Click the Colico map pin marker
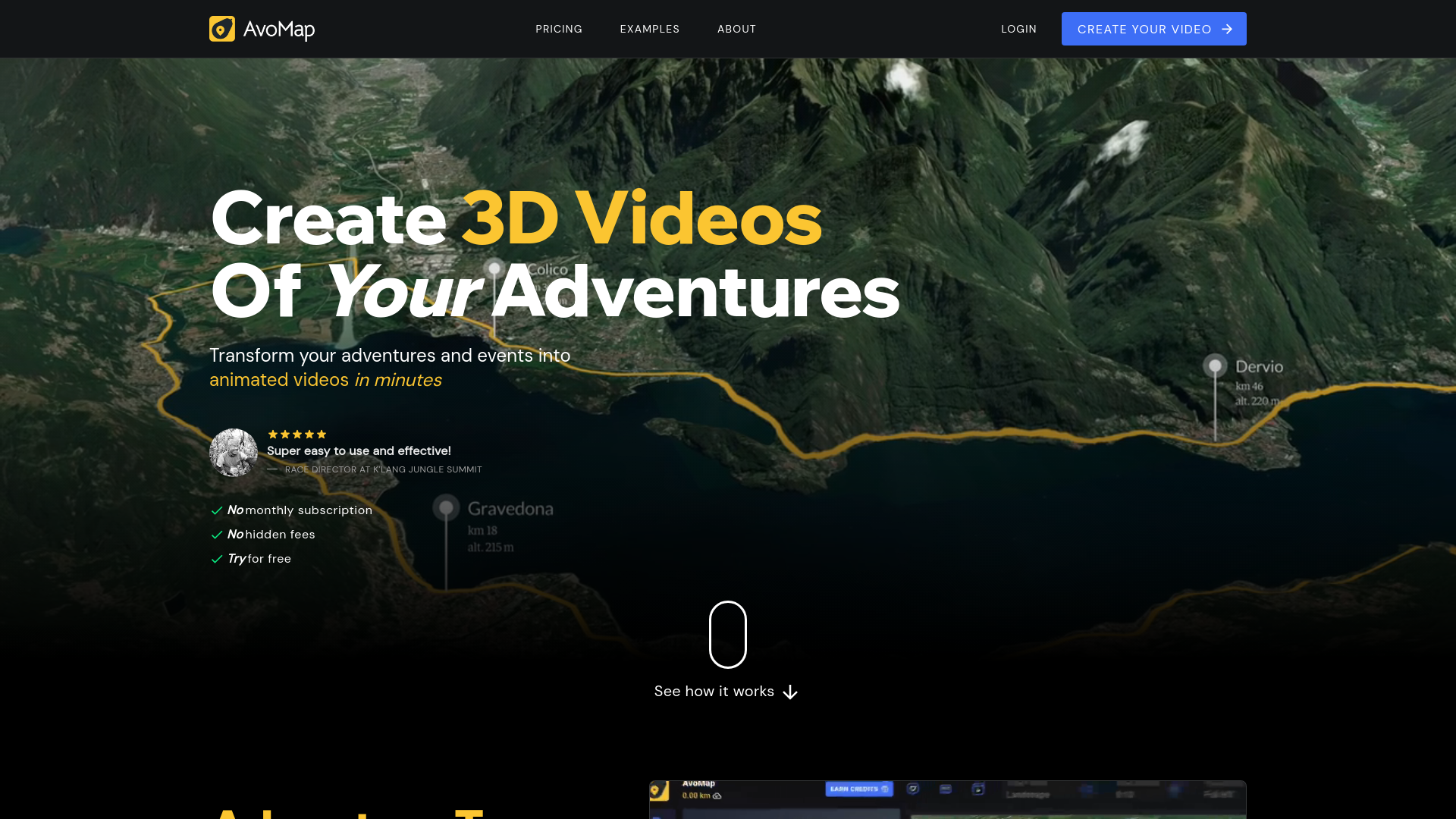Image resolution: width=1456 pixels, height=819 pixels. click(x=494, y=268)
